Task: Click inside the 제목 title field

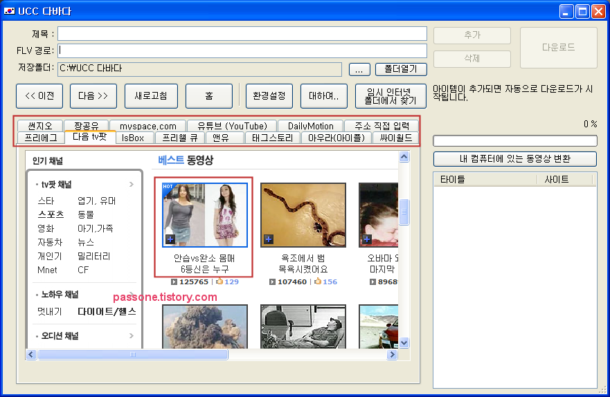Action: (x=242, y=33)
